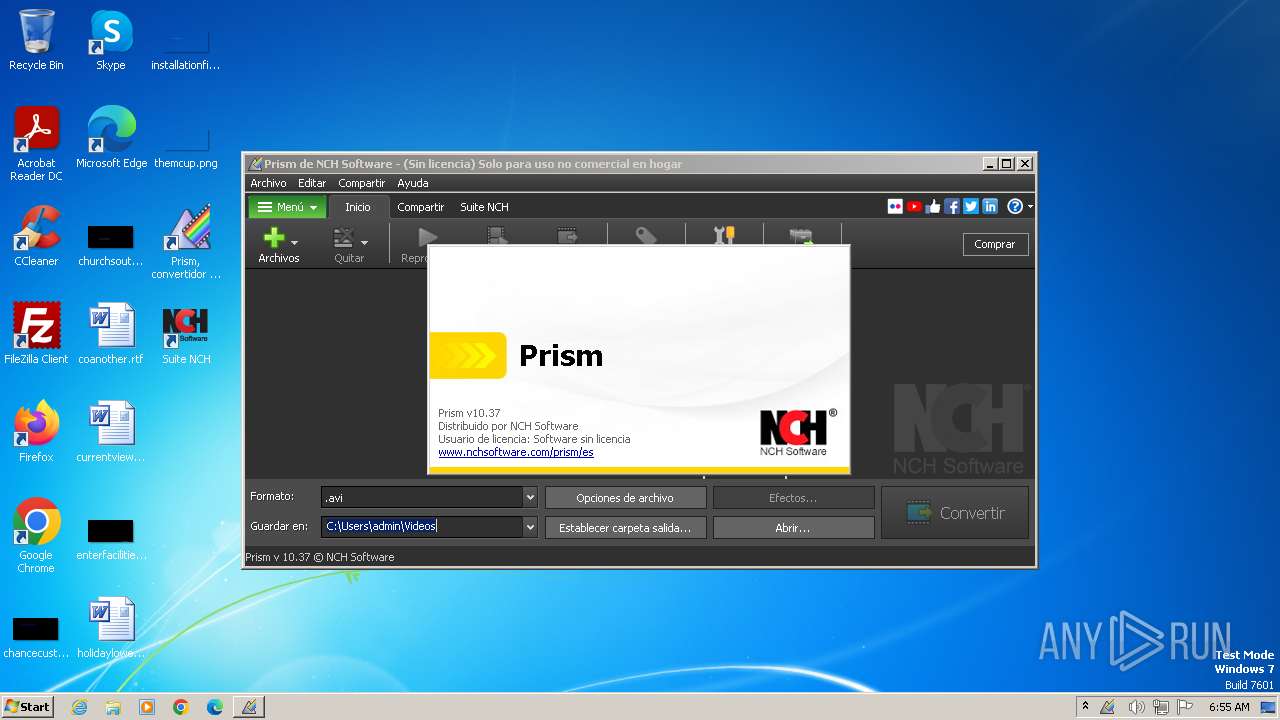
Task: Open the Twitter share icon
Action: (971, 206)
